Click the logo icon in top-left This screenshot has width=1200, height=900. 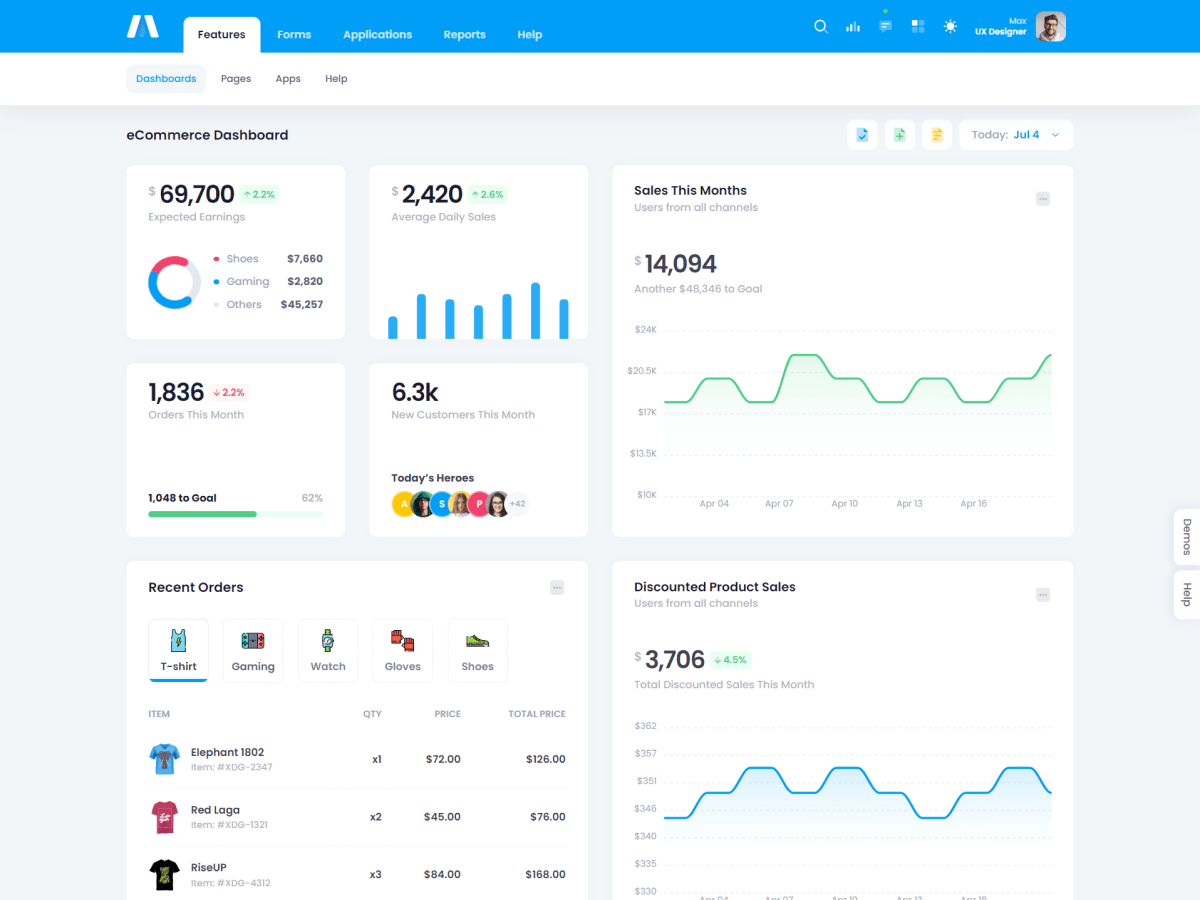pos(143,27)
